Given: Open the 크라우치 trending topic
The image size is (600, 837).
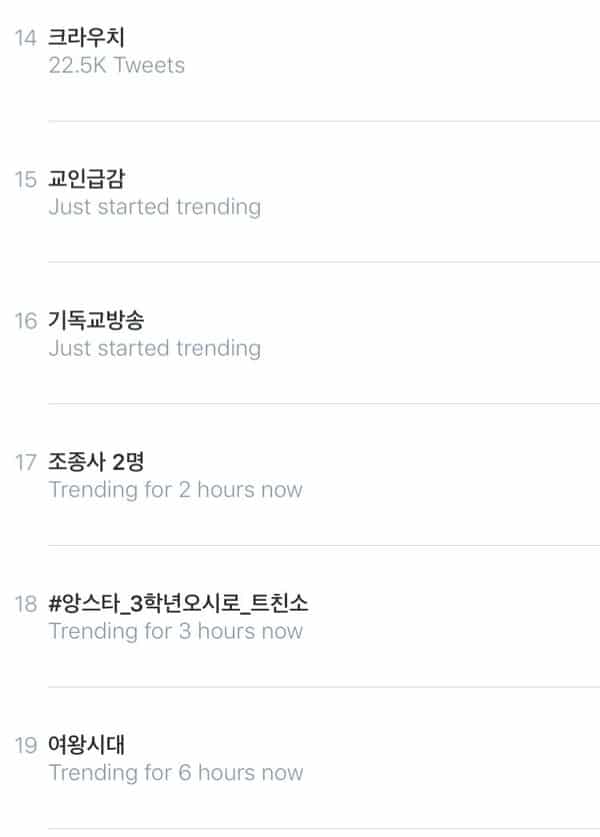Looking at the screenshot, I should (x=86, y=38).
